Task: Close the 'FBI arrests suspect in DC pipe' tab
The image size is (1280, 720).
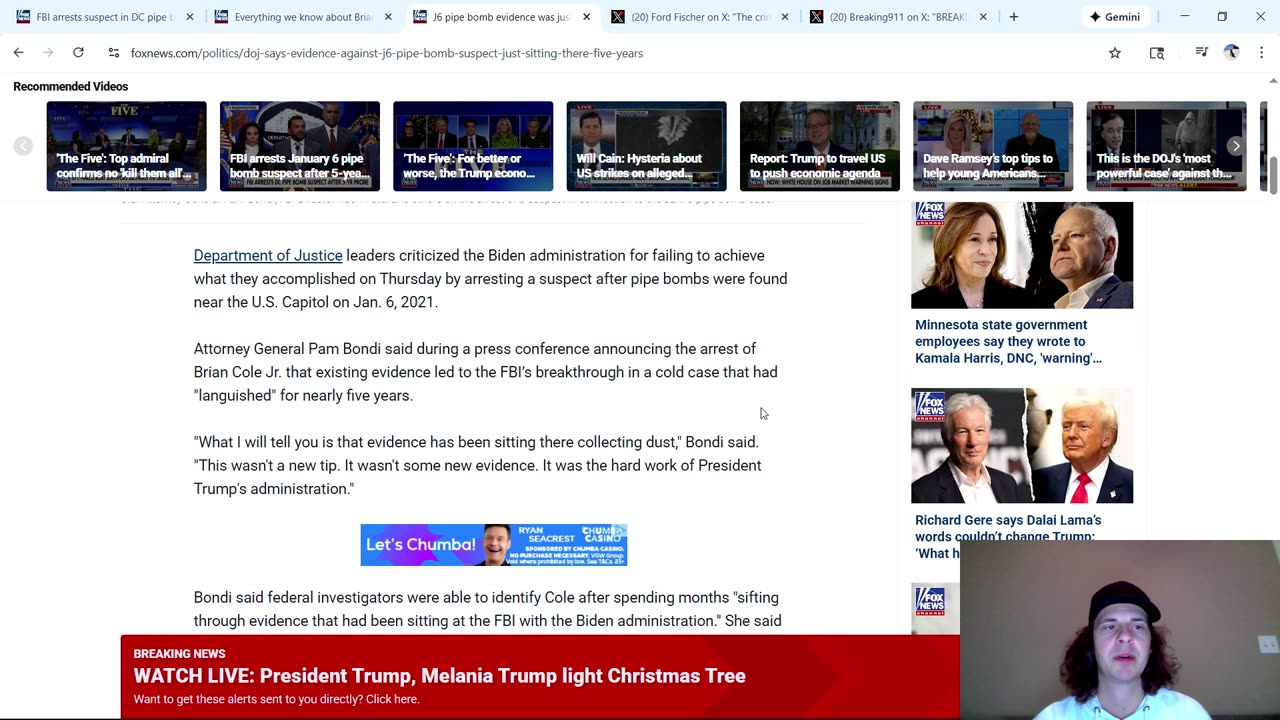Action: [190, 17]
